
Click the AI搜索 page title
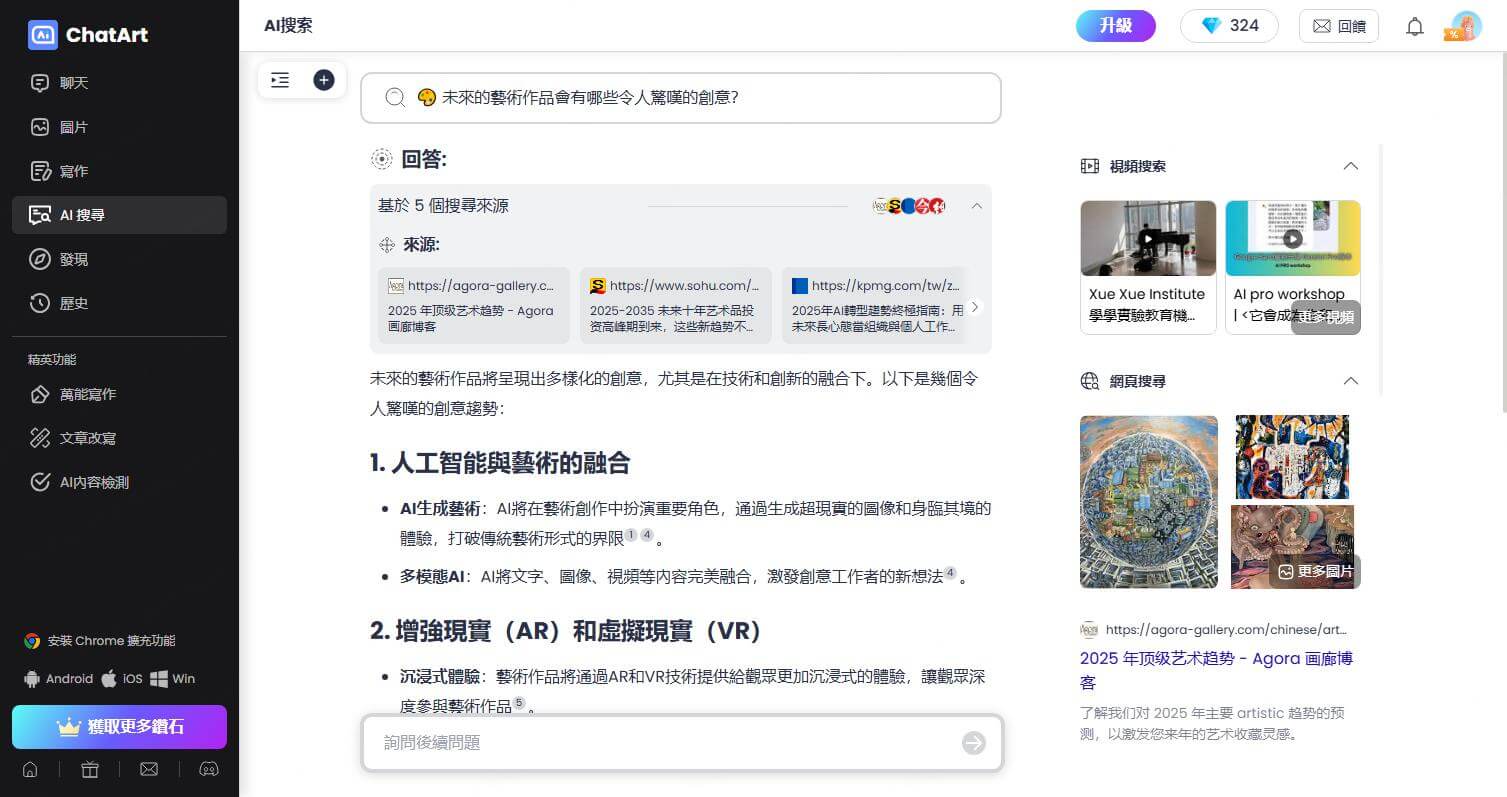tap(288, 26)
